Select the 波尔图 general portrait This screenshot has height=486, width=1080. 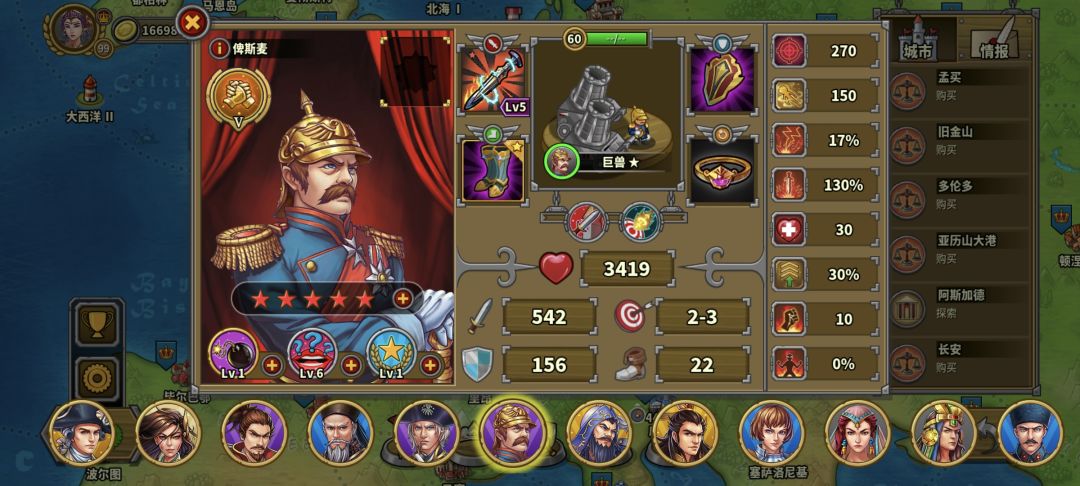pos(83,434)
